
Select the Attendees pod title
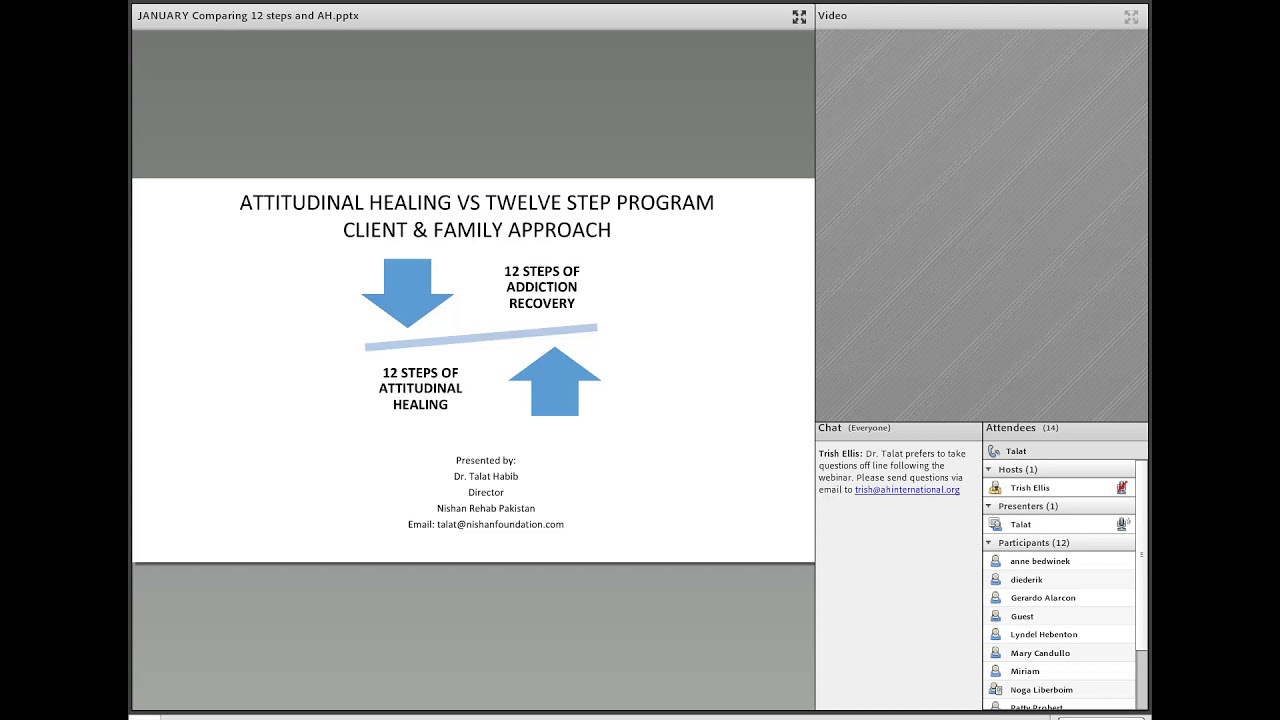point(1011,428)
